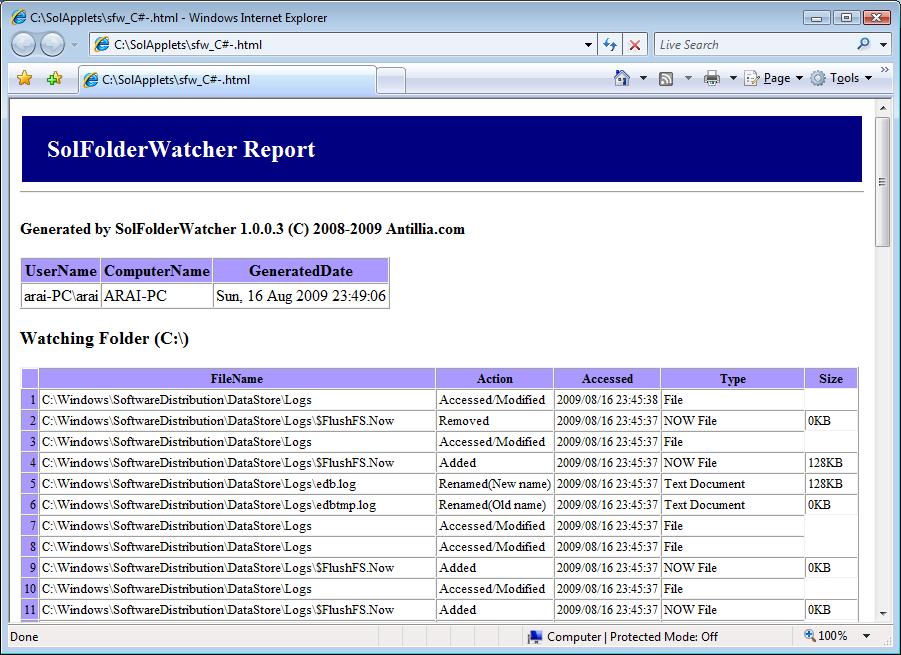
Task: Open the zoom level dropdown arrow
Action: (866, 636)
